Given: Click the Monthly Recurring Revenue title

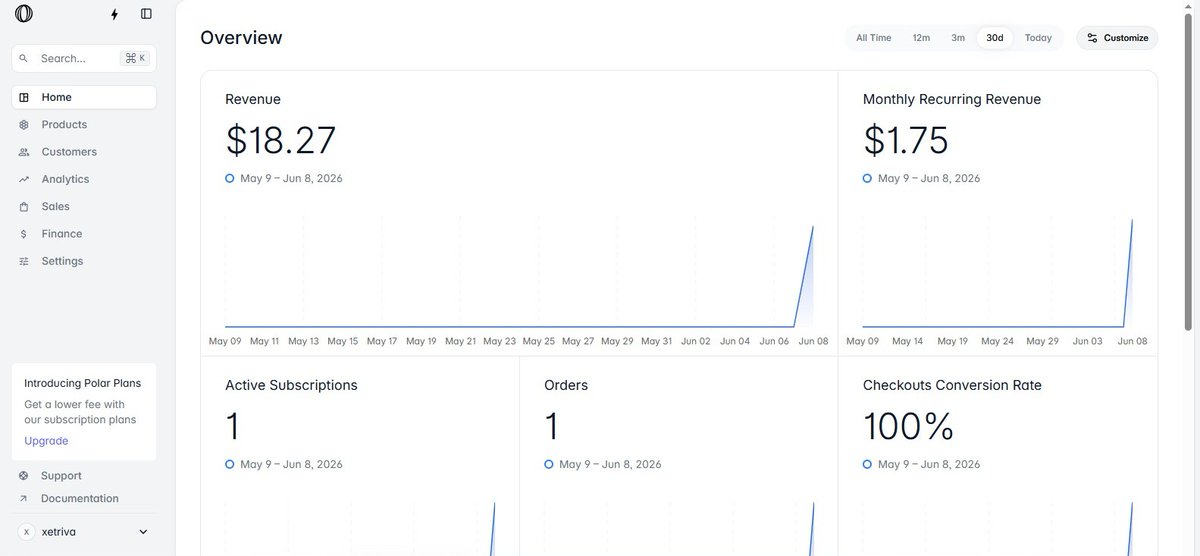Looking at the screenshot, I should (952, 99).
